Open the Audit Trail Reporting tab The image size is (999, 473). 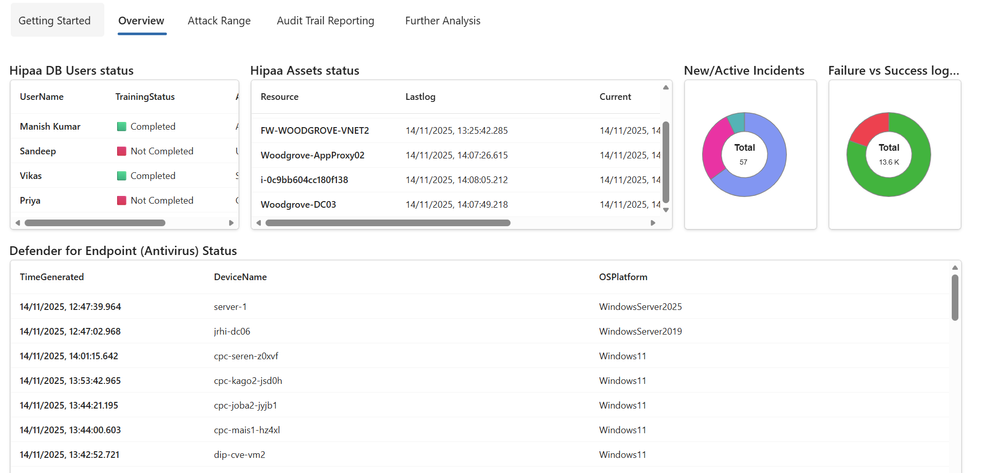pos(327,20)
